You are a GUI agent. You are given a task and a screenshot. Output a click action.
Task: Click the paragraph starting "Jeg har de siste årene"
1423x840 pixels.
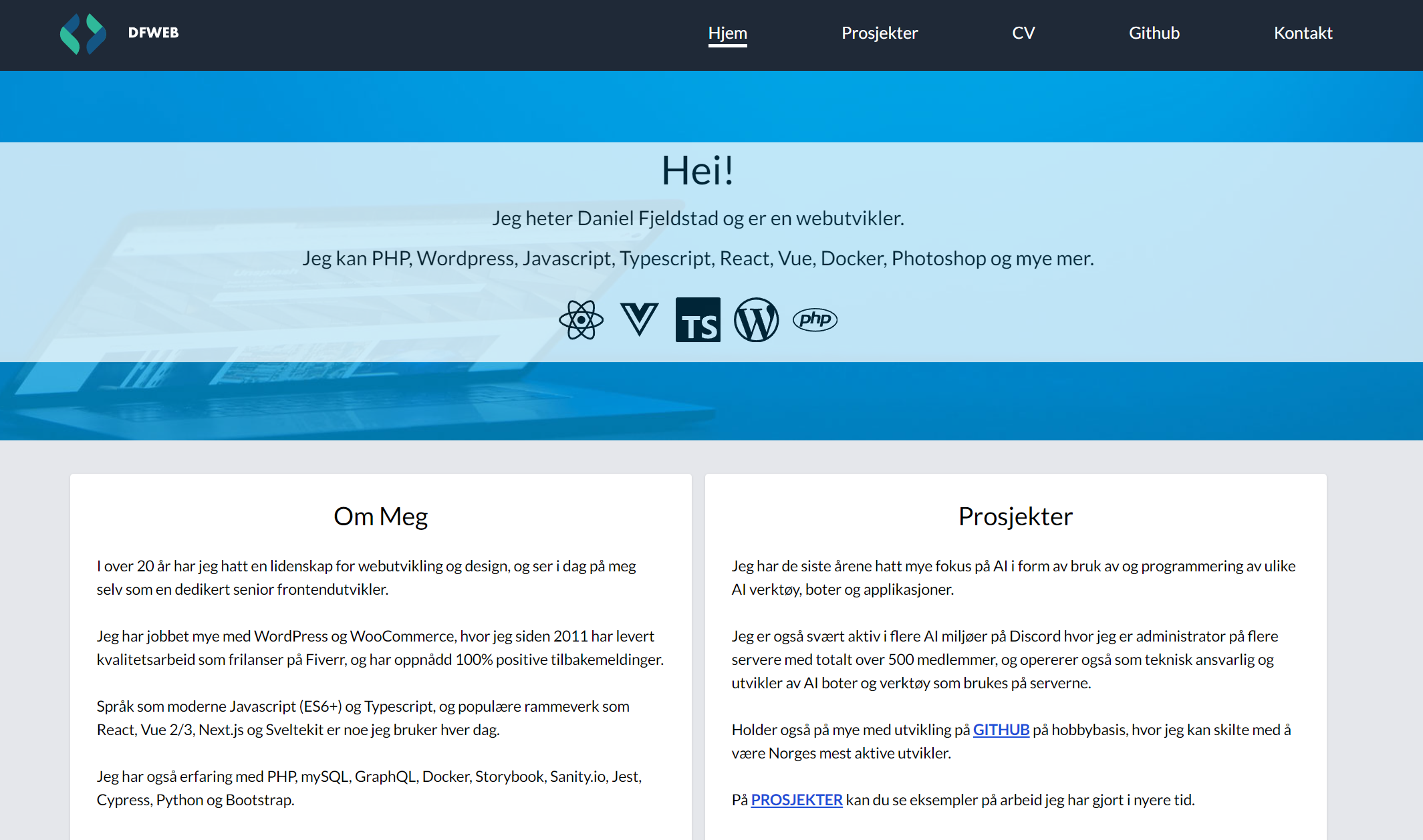pyautogui.click(x=1013, y=577)
